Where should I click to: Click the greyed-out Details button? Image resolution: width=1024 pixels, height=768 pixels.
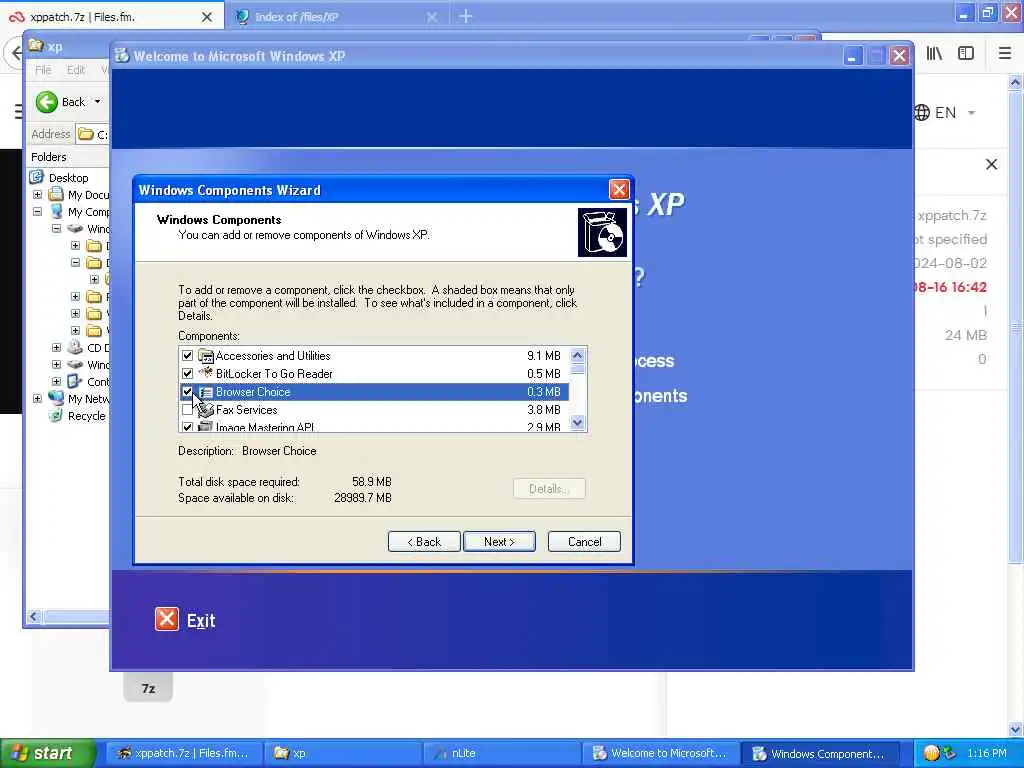point(549,488)
